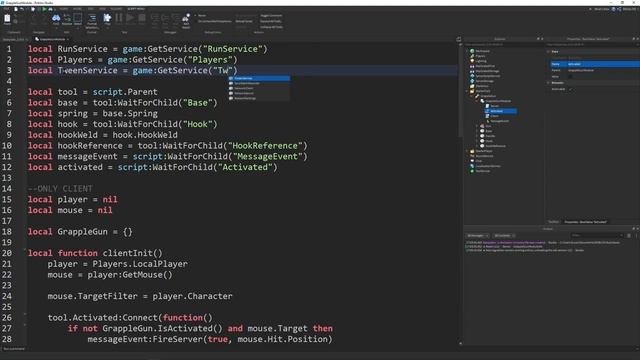Viewport: 640px width, 360px height.
Task: Click the Add Watch debugger icon
Action: coord(186,19)
